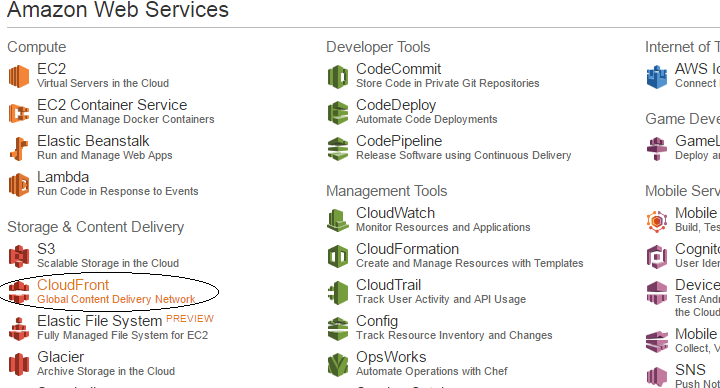Click the CloudFormation icon

(338, 256)
